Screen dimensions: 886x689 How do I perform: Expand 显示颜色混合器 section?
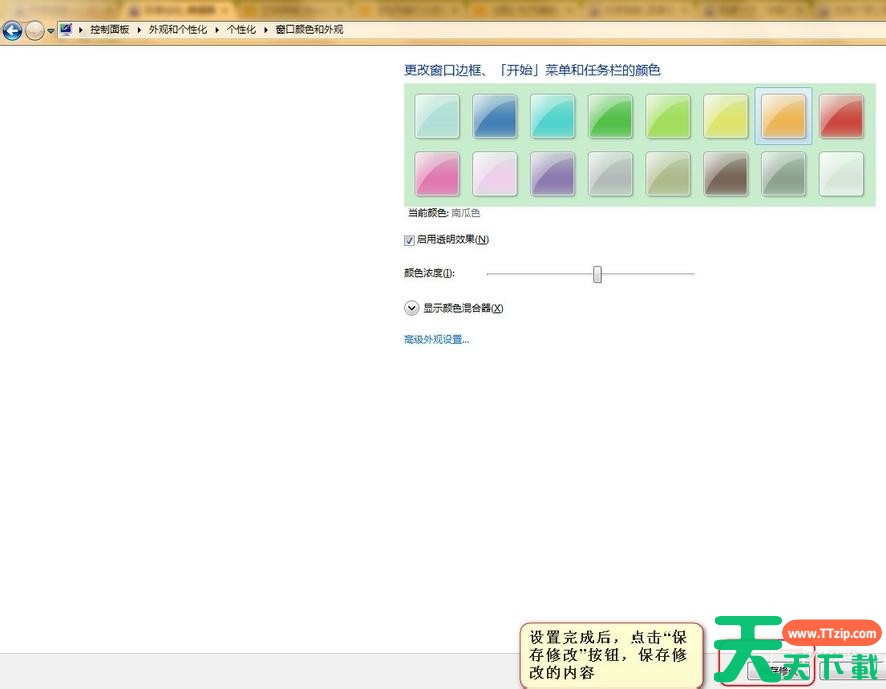tap(411, 308)
